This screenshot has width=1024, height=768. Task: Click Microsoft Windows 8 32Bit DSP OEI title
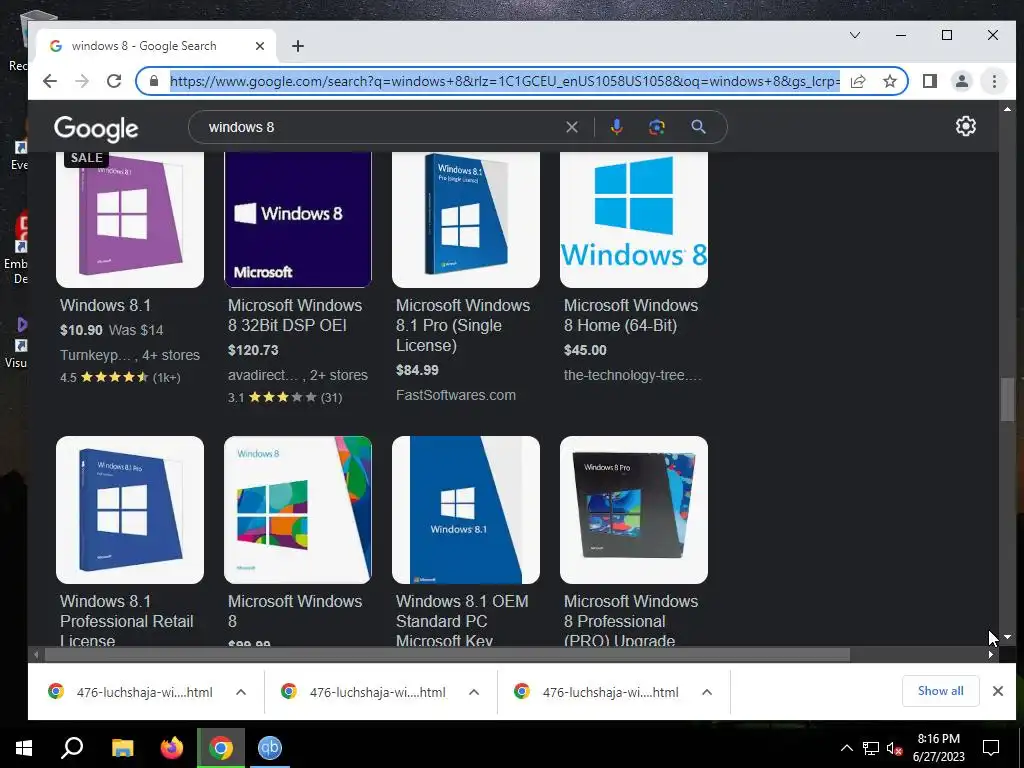point(295,315)
